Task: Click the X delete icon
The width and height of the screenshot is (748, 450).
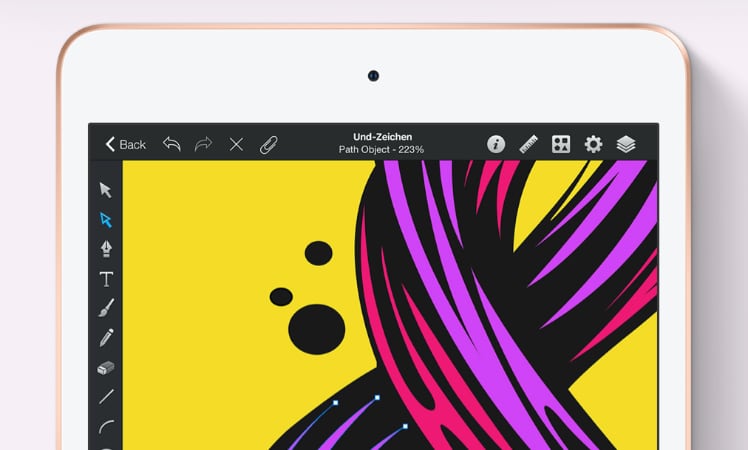Action: point(236,144)
